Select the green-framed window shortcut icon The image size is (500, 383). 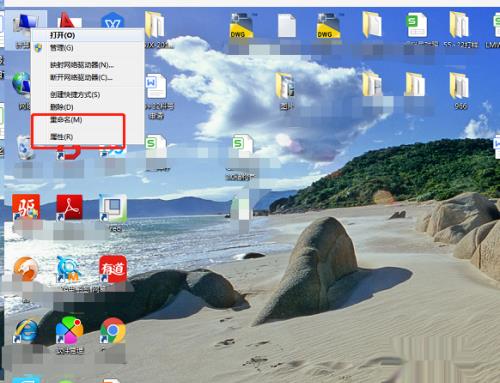pos(113,209)
